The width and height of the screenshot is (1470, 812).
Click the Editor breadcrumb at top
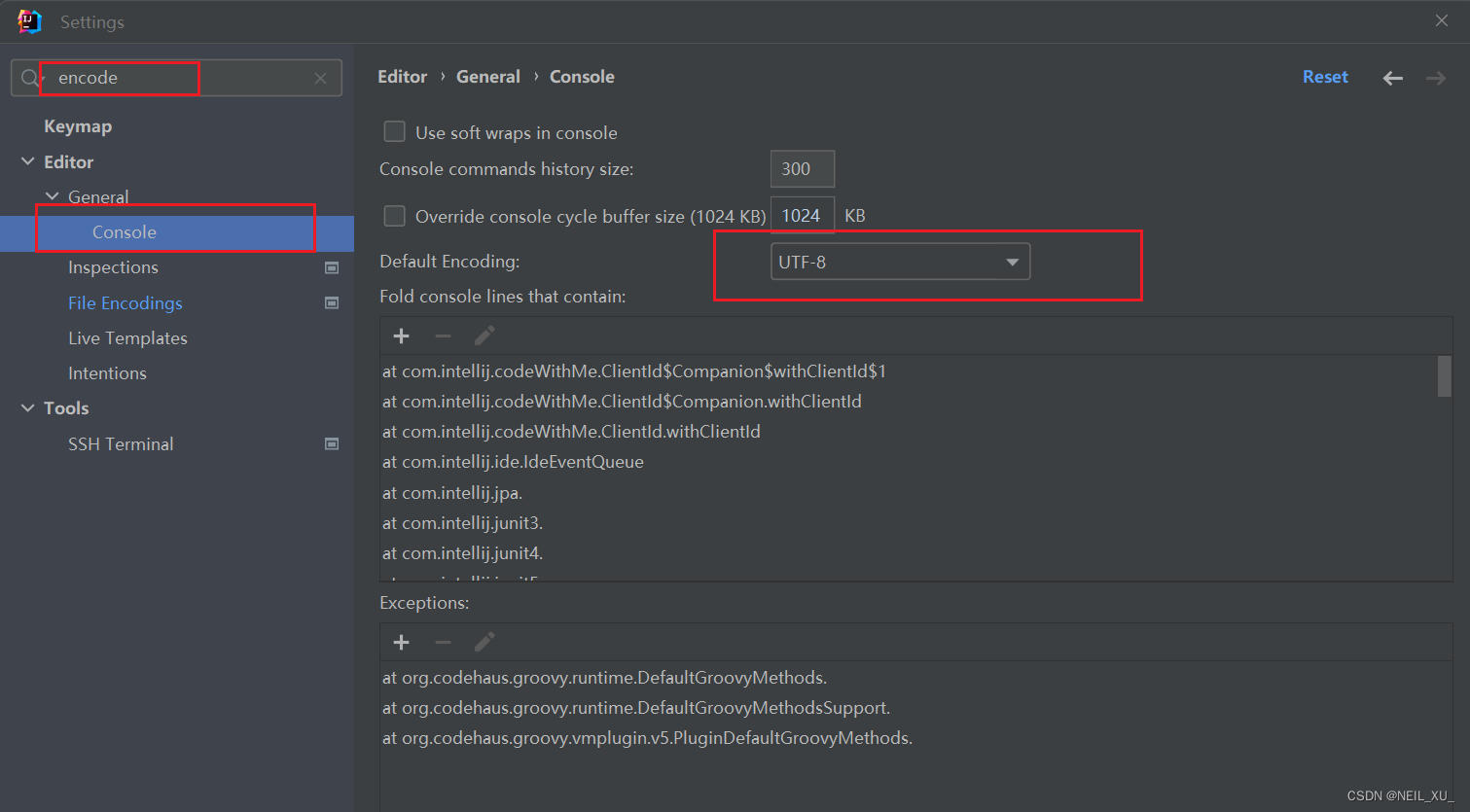[x=402, y=76]
